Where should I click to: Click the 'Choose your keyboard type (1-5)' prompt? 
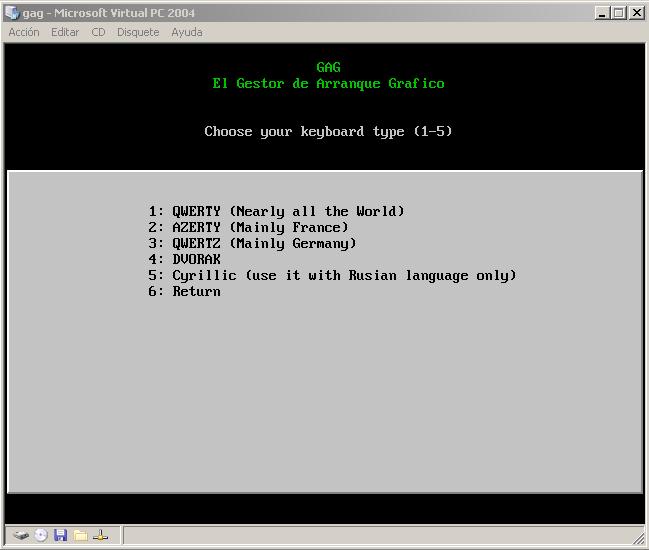pyautogui.click(x=328, y=132)
